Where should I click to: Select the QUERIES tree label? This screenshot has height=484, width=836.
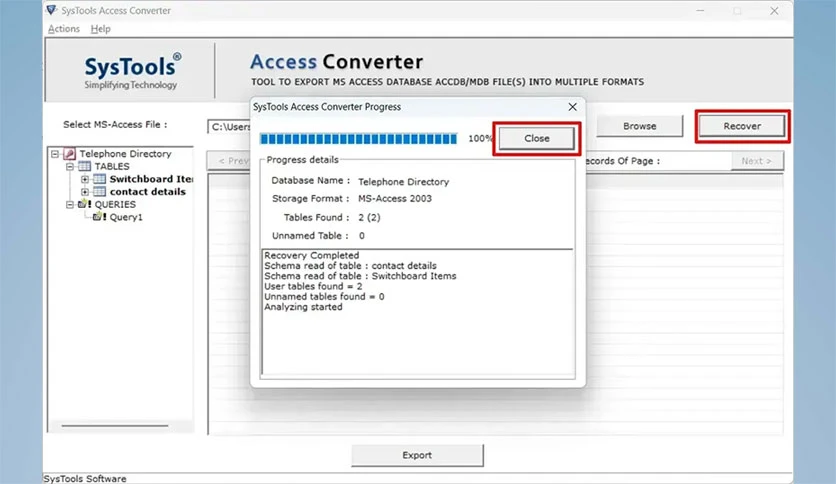click(115, 205)
